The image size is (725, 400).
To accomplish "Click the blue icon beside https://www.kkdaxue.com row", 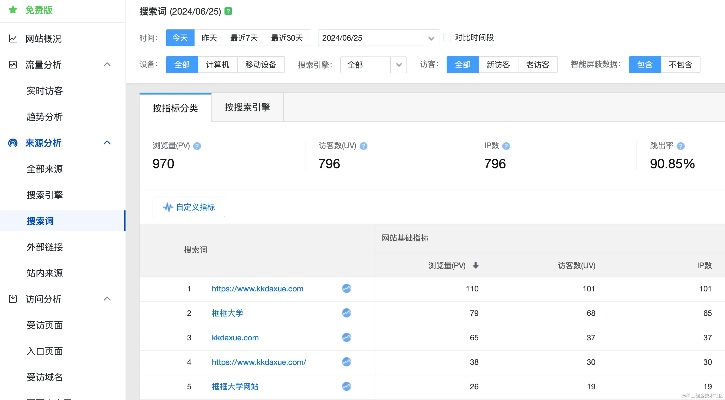I will pos(346,288).
